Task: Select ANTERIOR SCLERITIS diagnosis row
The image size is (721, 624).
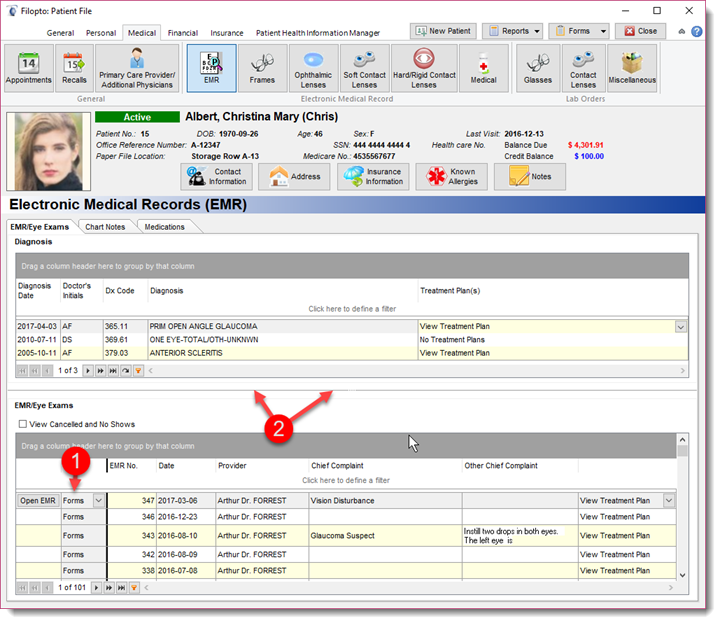Action: coord(283,353)
